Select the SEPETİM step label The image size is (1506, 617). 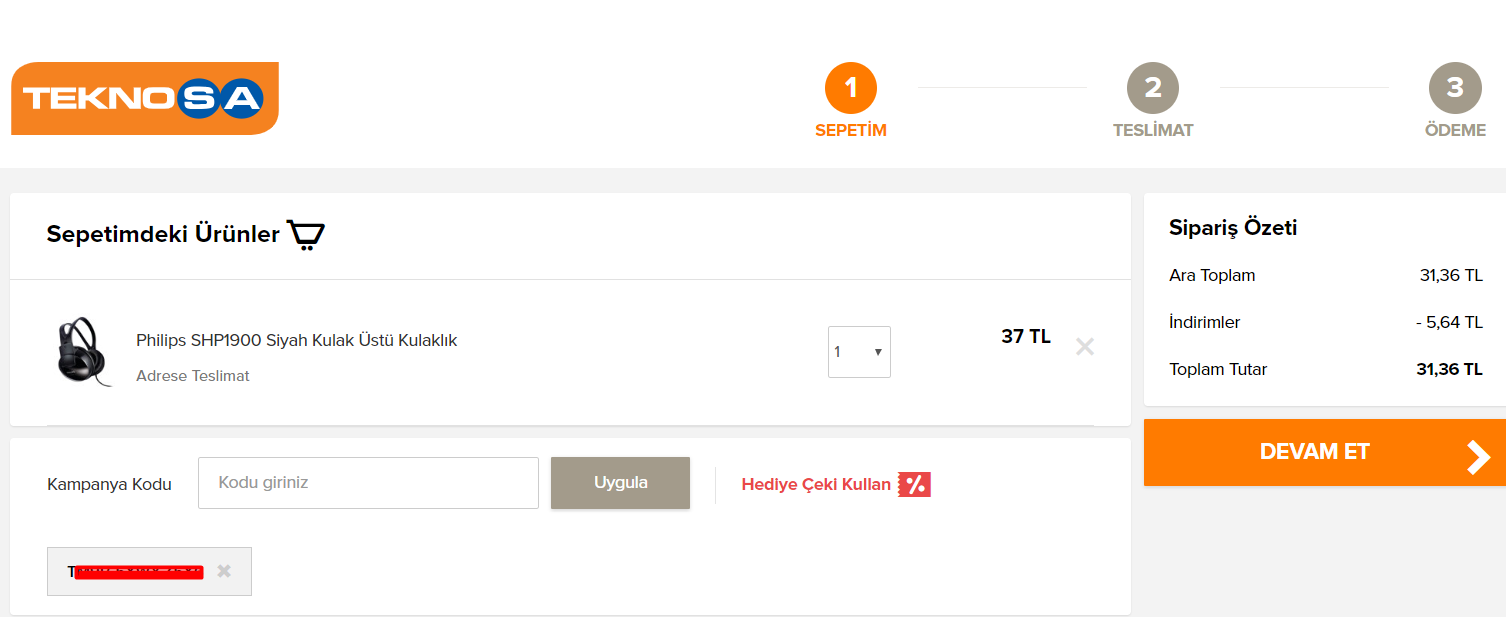tap(851, 130)
